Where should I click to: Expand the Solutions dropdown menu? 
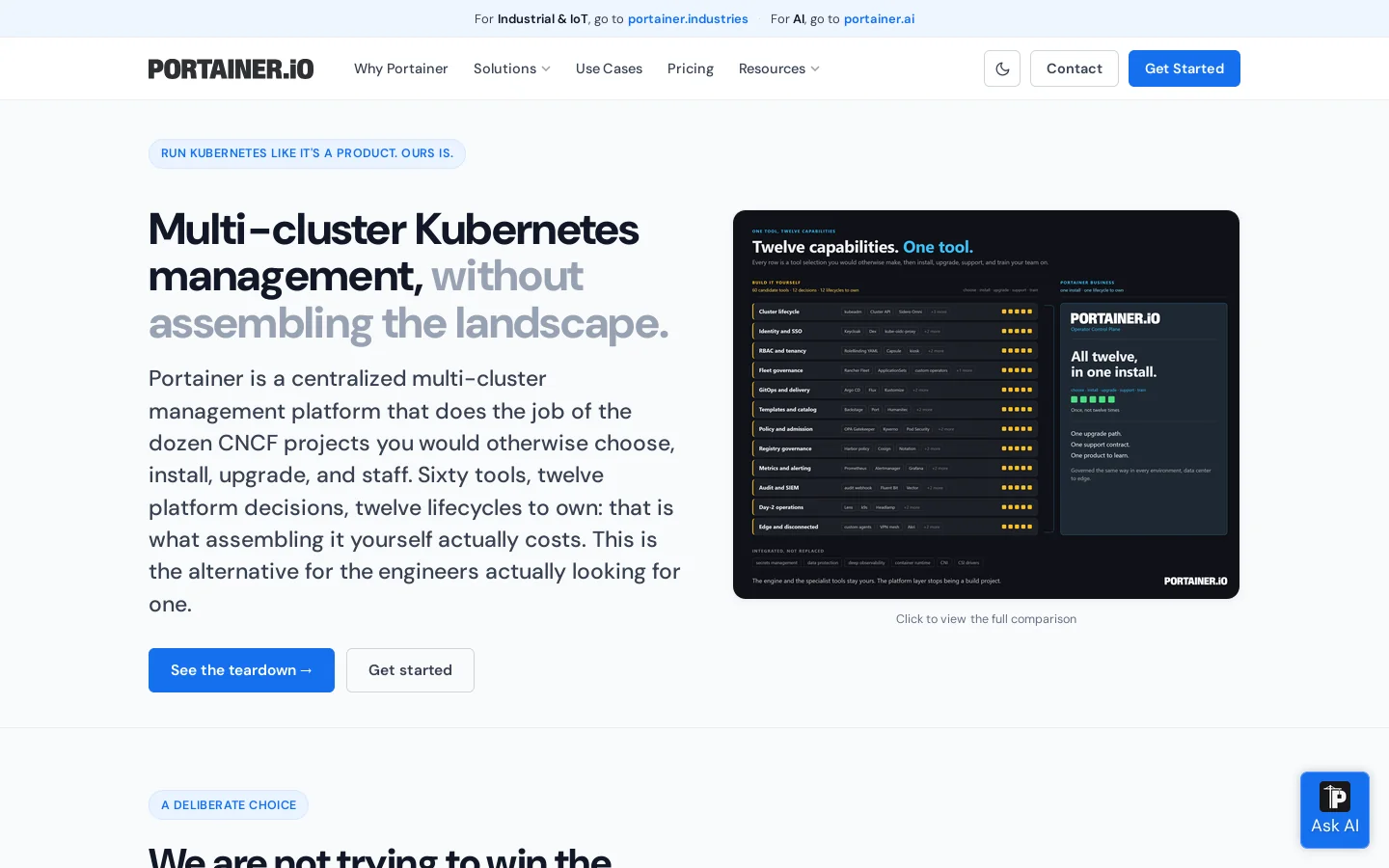tap(511, 68)
